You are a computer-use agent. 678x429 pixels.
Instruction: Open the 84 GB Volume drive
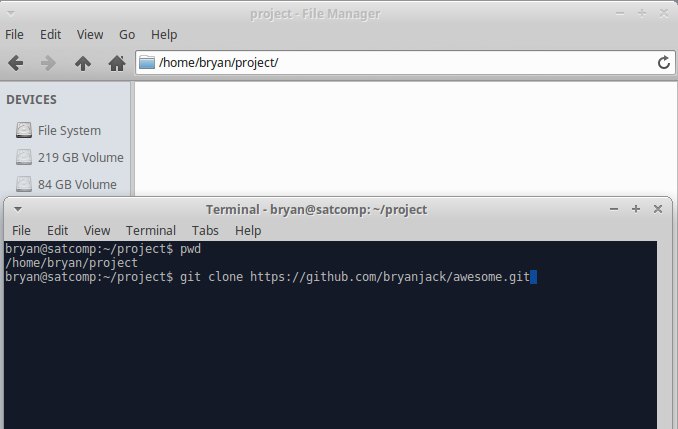pos(66,184)
